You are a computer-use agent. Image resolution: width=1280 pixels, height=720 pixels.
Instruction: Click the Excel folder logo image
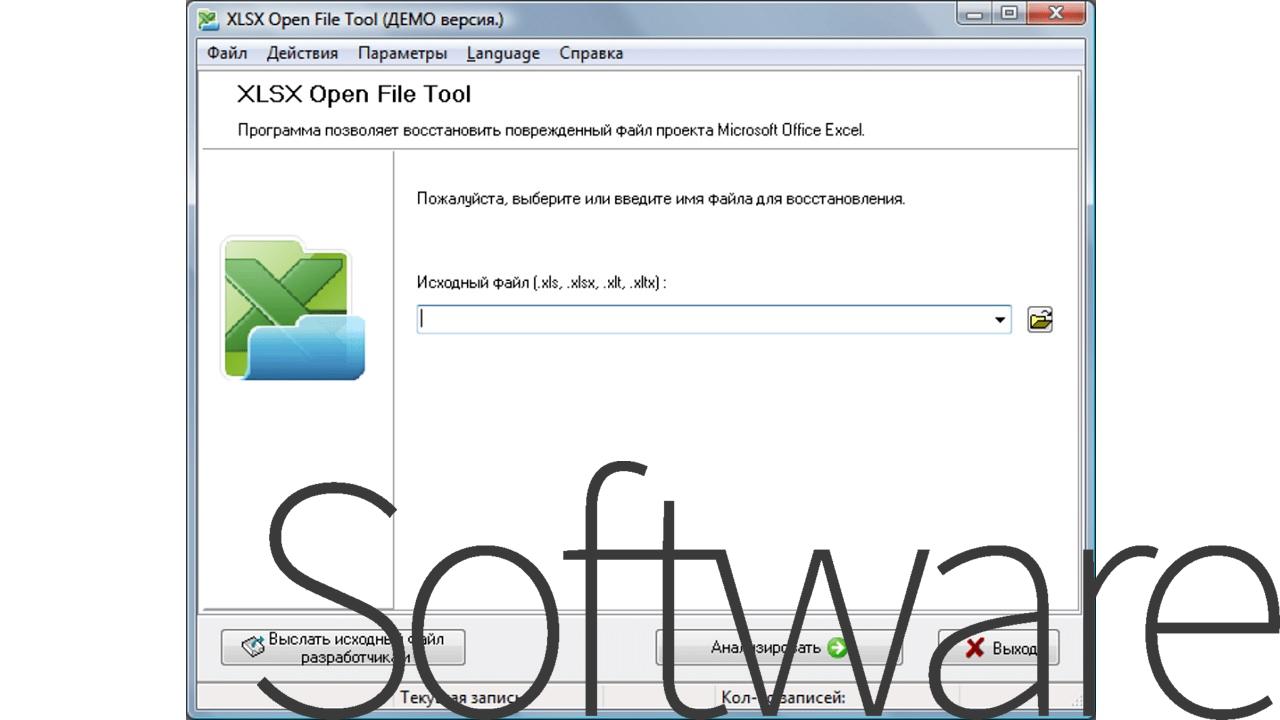293,308
